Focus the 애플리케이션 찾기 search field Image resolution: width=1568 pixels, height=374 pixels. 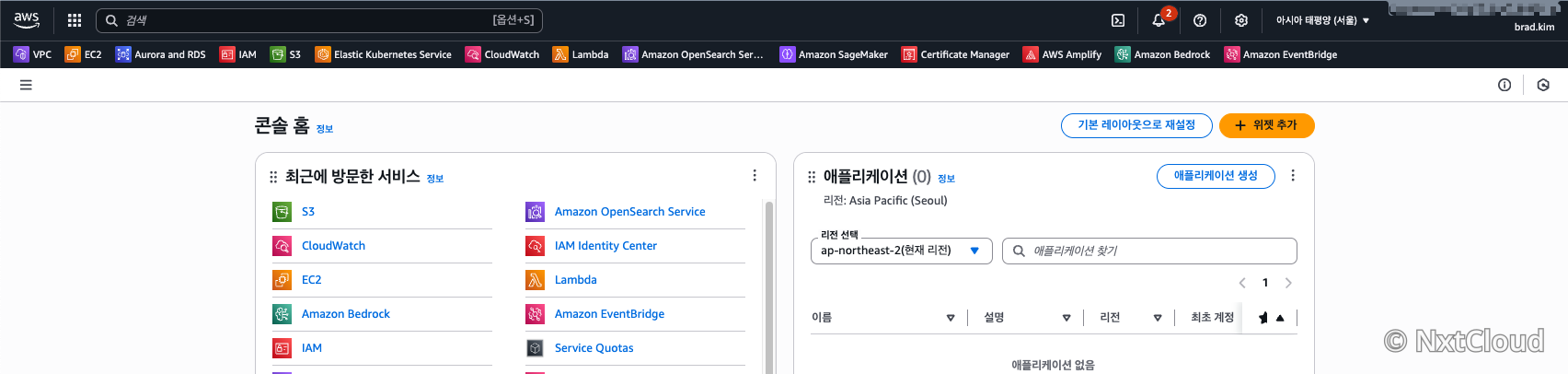click(1149, 251)
